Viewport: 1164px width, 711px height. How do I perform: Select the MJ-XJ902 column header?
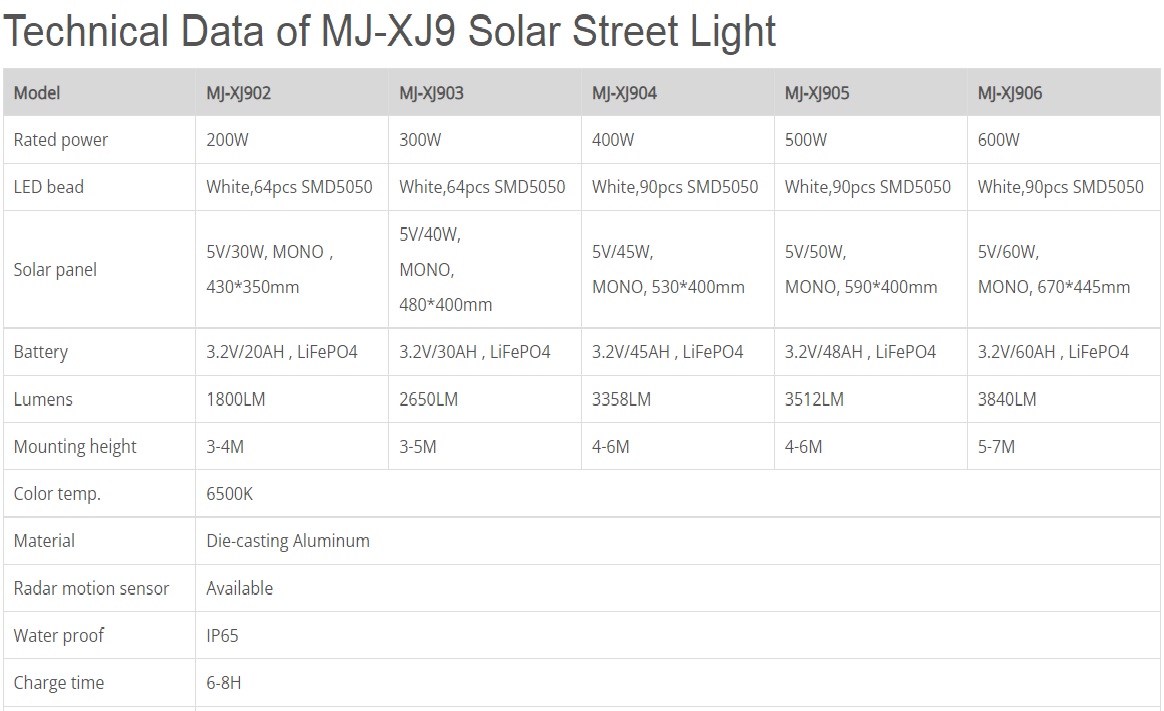[238, 93]
